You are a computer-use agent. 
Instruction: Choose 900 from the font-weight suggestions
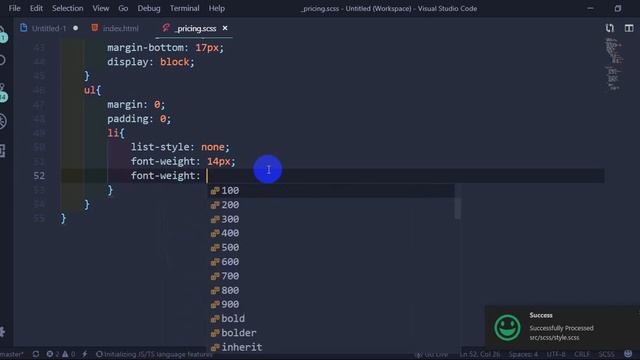pos(331,304)
